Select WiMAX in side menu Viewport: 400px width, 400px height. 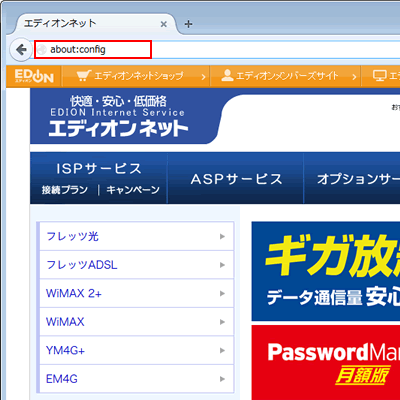click(137, 322)
